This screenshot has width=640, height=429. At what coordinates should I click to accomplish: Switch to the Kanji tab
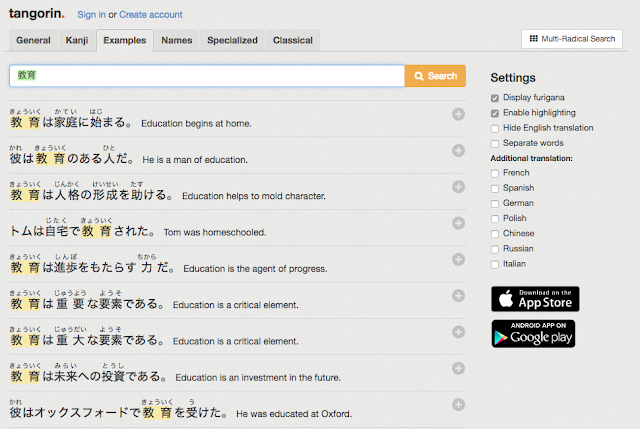77,40
